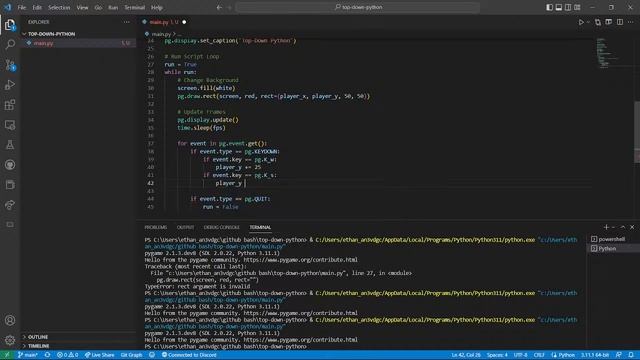Viewport: 640px width, 360px height.
Task: Open the Run menu
Action: pos(113,7)
